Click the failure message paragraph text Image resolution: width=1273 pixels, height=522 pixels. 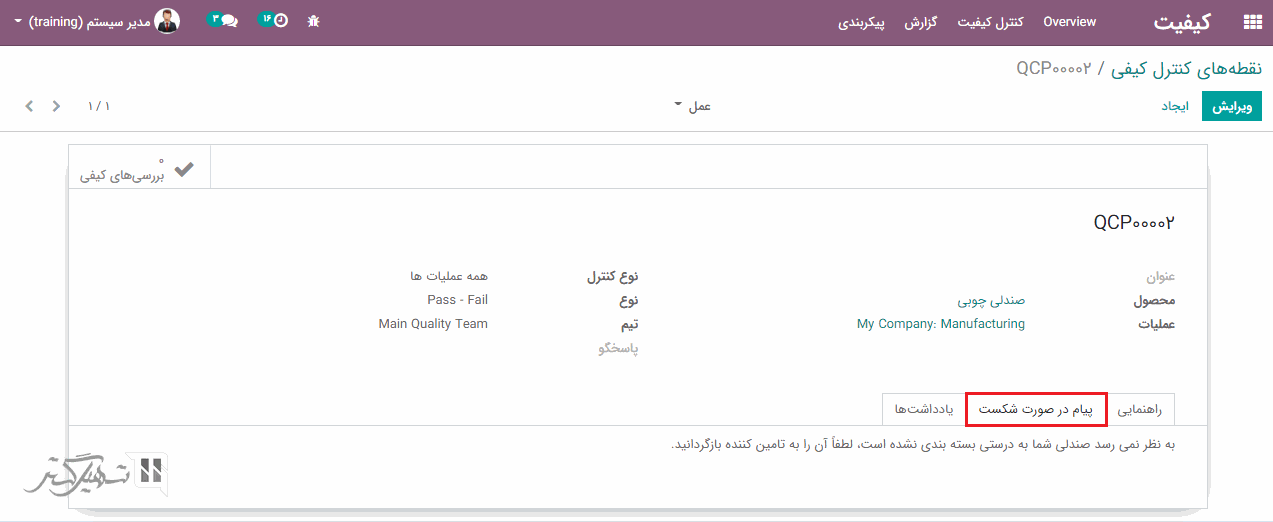point(923,444)
